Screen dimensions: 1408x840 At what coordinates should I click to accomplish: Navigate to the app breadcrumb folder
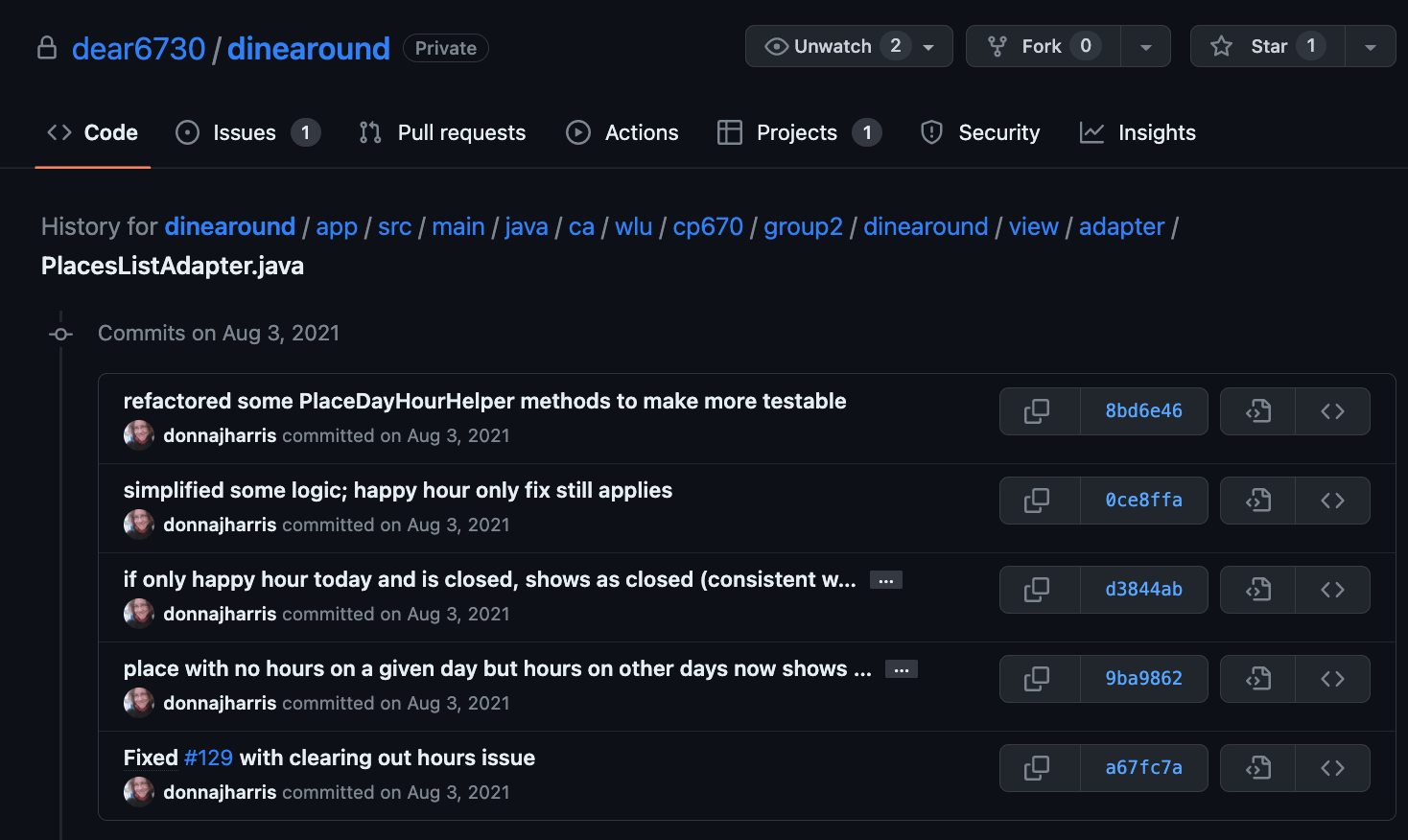(x=336, y=226)
